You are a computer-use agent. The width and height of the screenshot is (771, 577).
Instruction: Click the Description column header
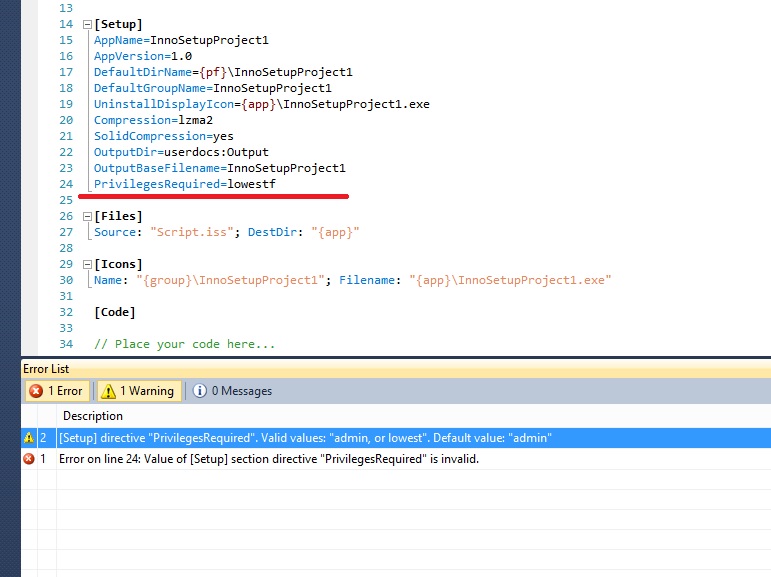93,416
